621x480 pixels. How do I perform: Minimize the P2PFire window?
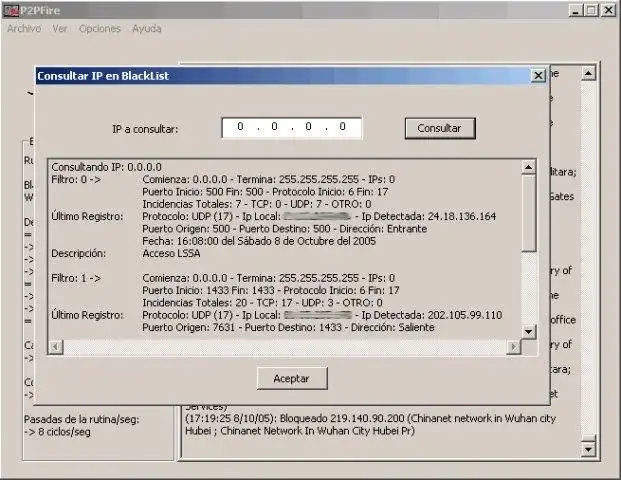[575, 10]
